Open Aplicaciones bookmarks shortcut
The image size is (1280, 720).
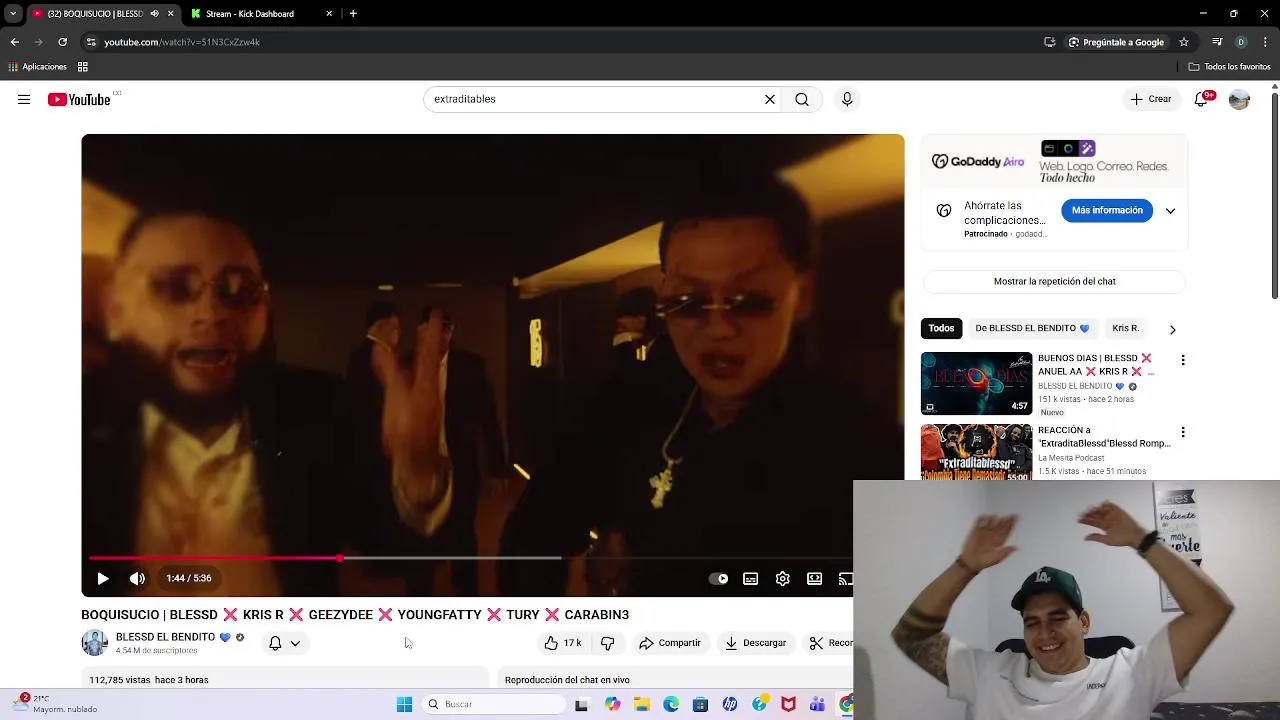click(37, 67)
